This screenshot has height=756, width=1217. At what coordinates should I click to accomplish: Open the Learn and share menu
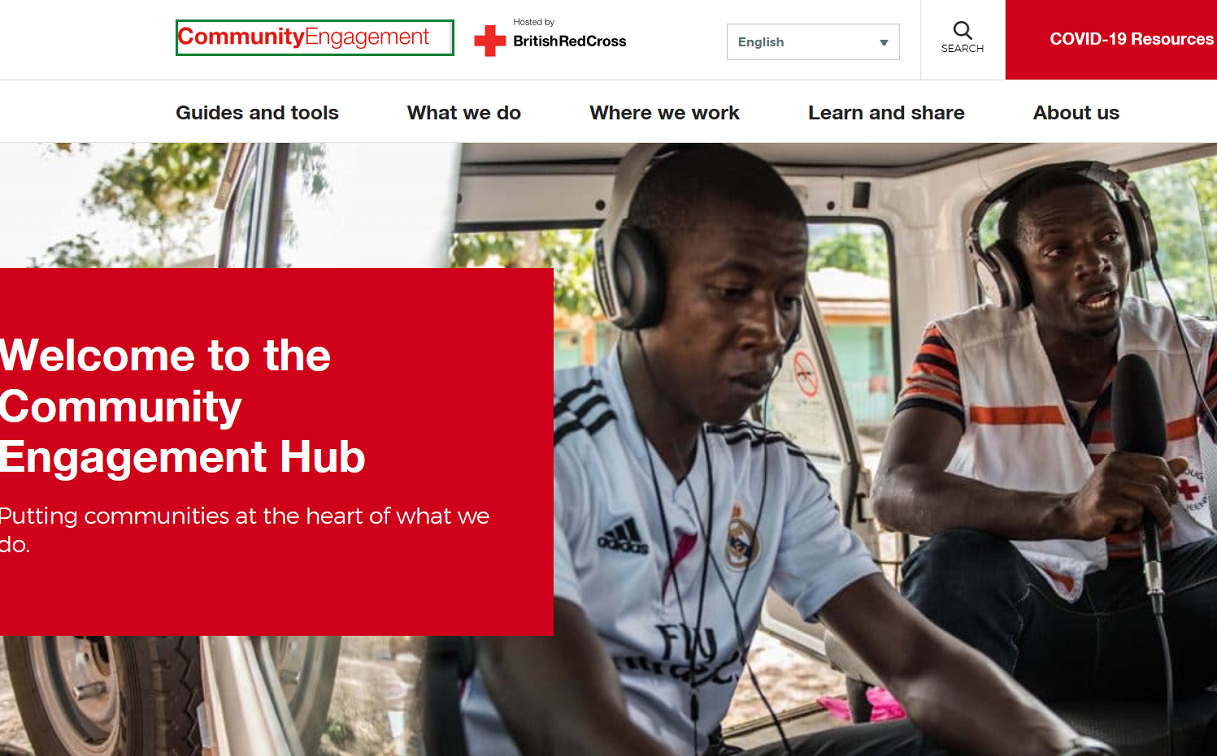click(886, 113)
